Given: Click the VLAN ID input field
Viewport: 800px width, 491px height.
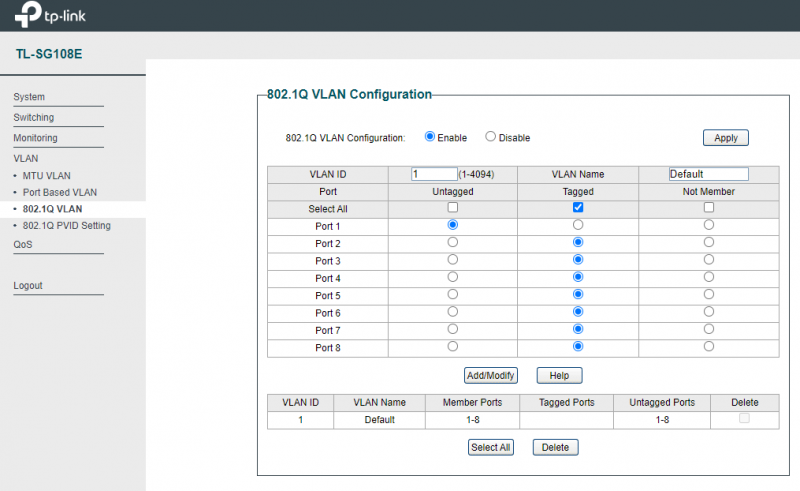Looking at the screenshot, I should pyautogui.click(x=434, y=174).
